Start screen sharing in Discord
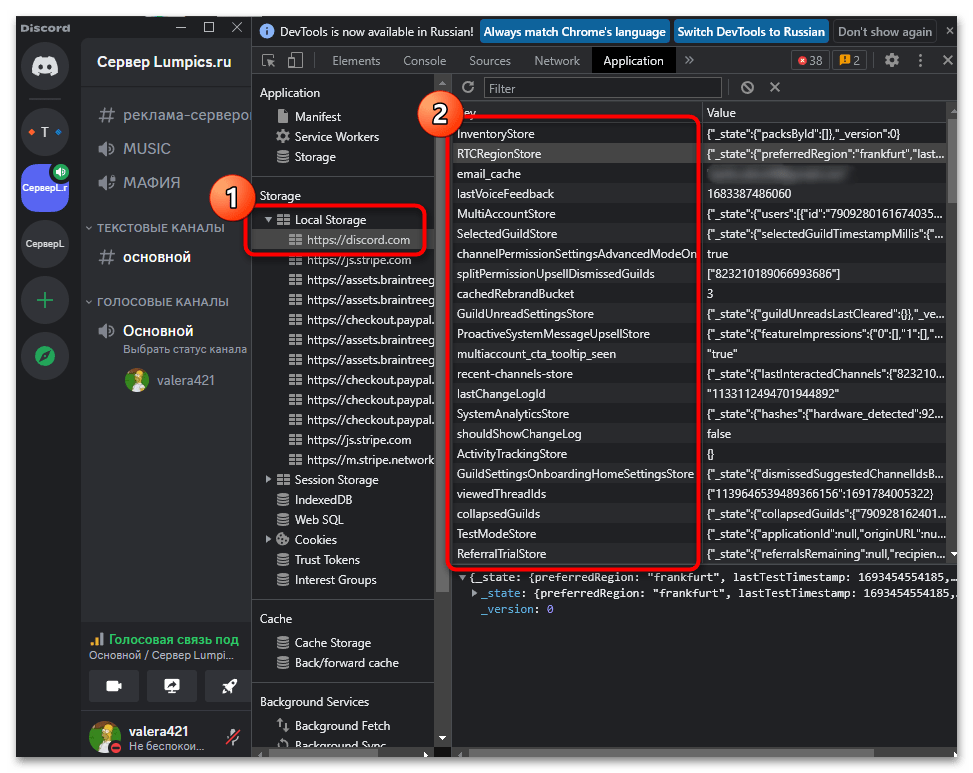Screen dimensions: 973x773 click(x=170, y=686)
